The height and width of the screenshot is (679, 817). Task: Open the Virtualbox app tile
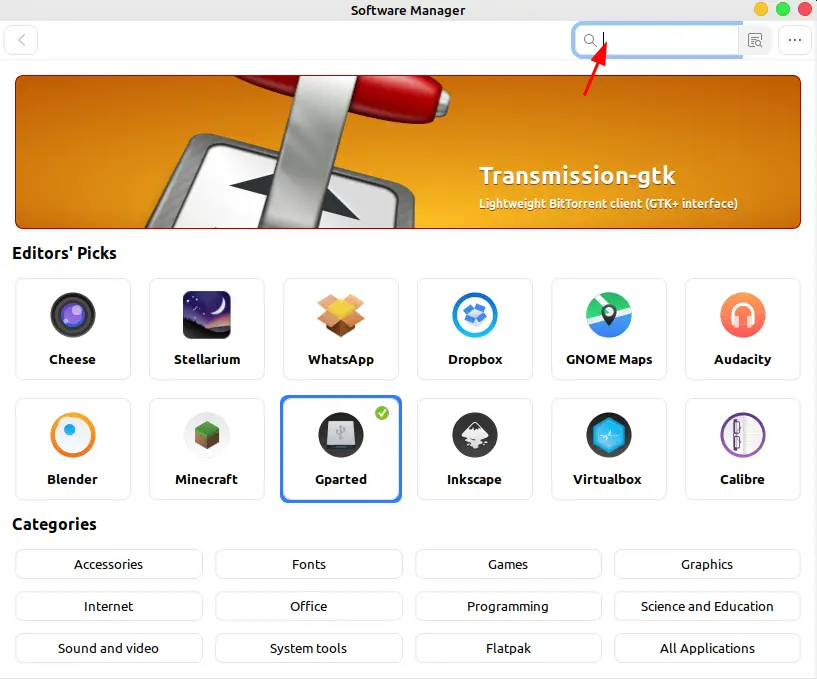609,449
